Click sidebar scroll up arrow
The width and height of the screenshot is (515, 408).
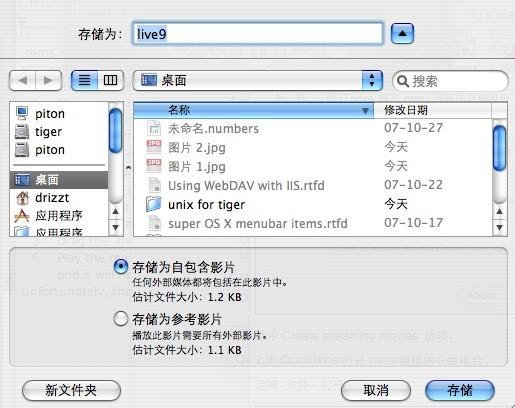coord(116,211)
